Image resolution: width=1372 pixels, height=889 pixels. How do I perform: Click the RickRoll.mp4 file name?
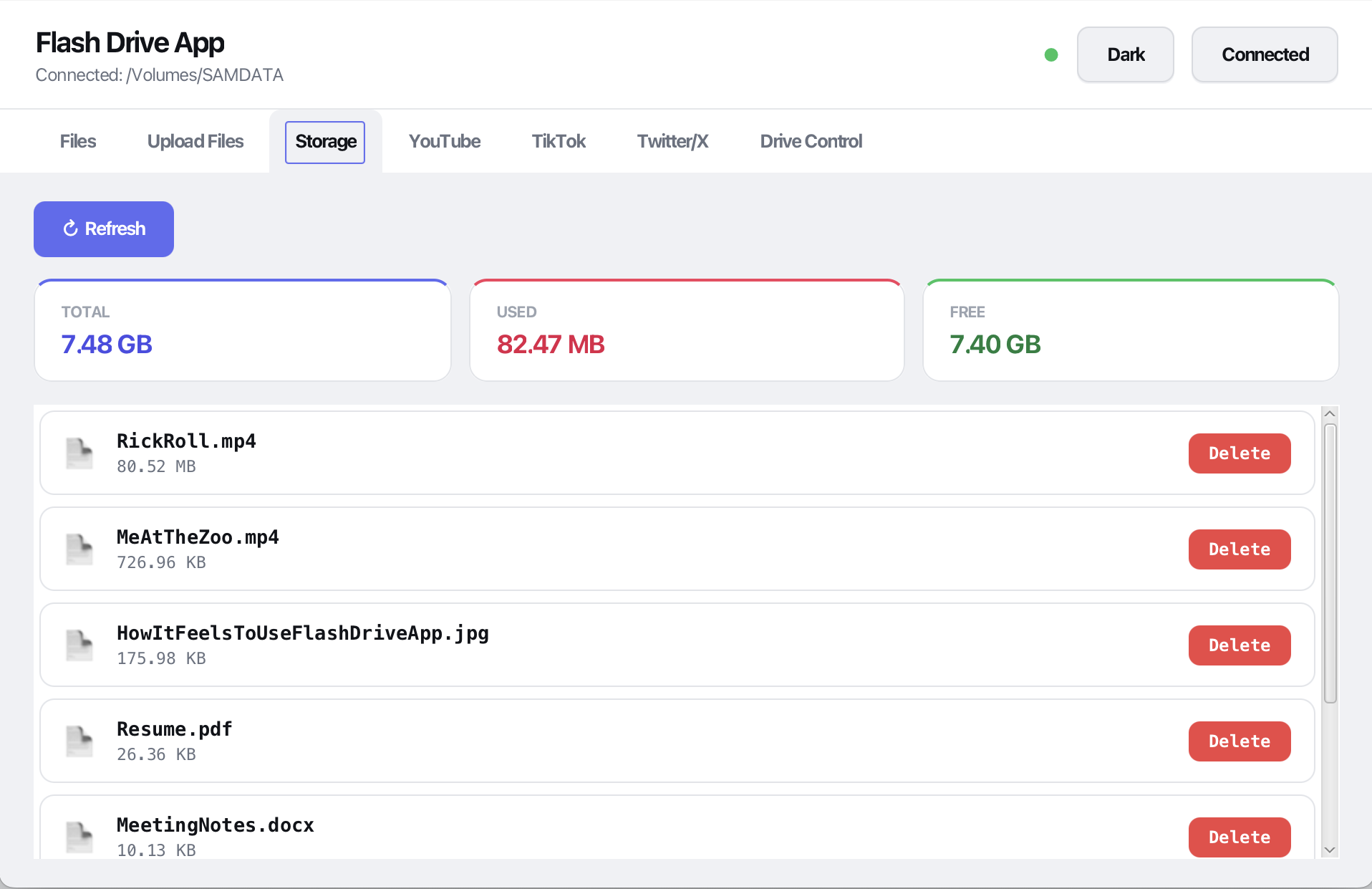(x=186, y=441)
